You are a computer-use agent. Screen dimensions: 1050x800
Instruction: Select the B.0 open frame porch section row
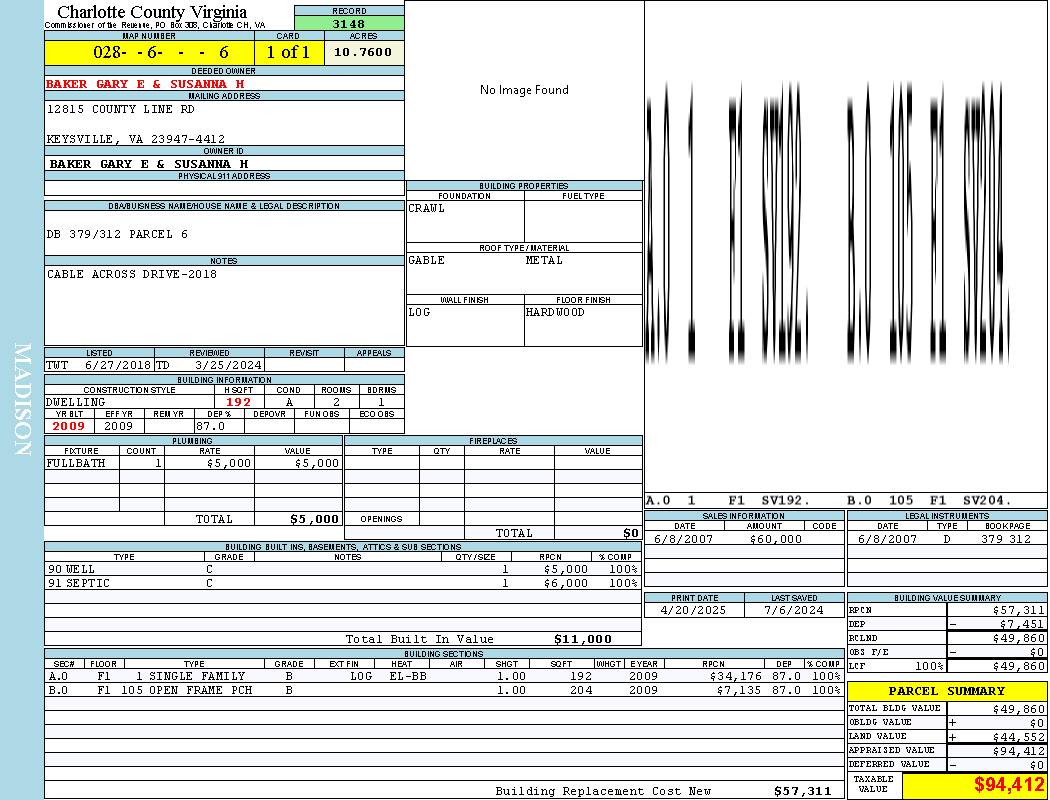pyautogui.click(x=443, y=690)
